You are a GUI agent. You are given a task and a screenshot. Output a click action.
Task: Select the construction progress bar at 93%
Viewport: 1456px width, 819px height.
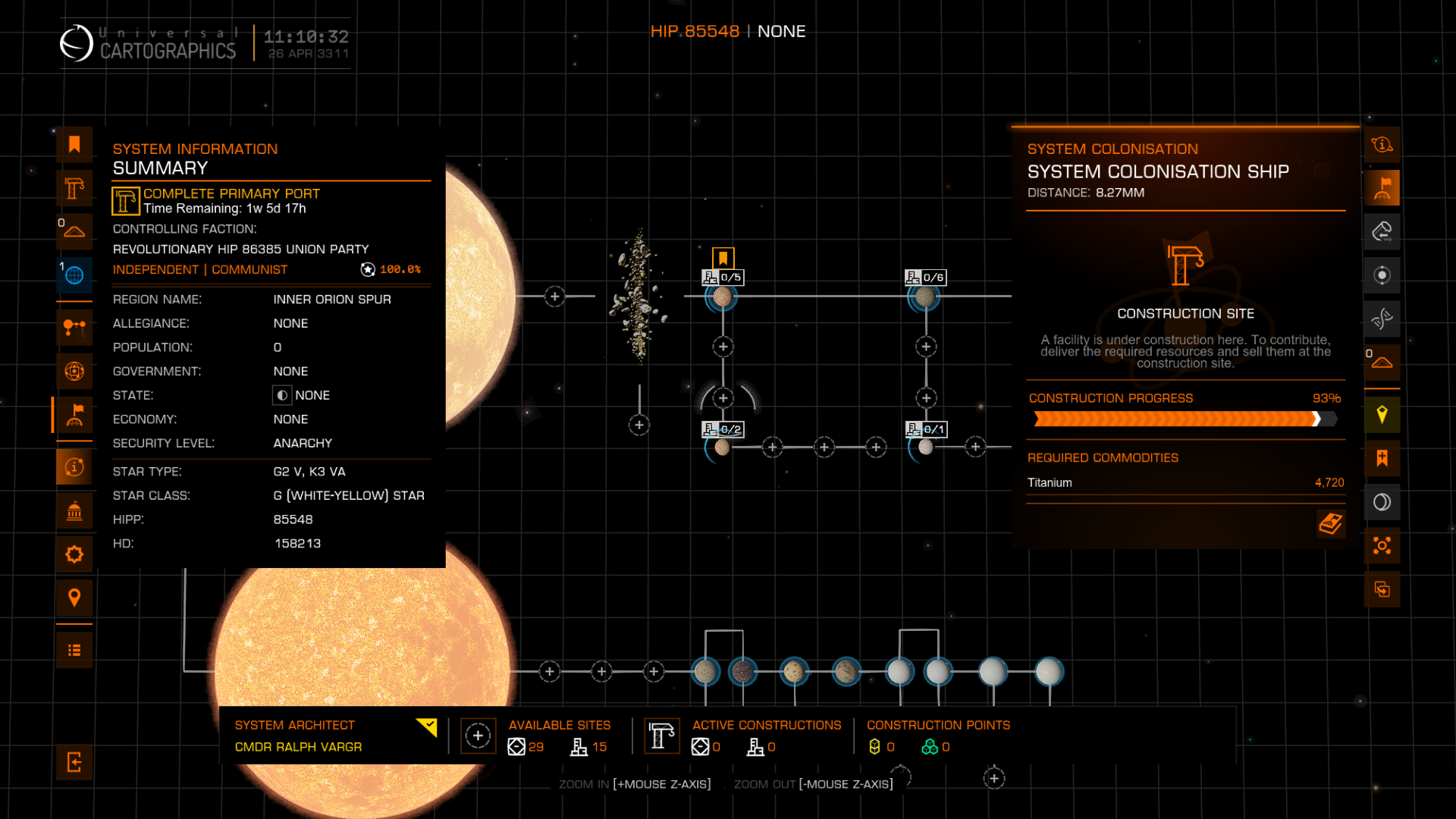[x=1185, y=419]
